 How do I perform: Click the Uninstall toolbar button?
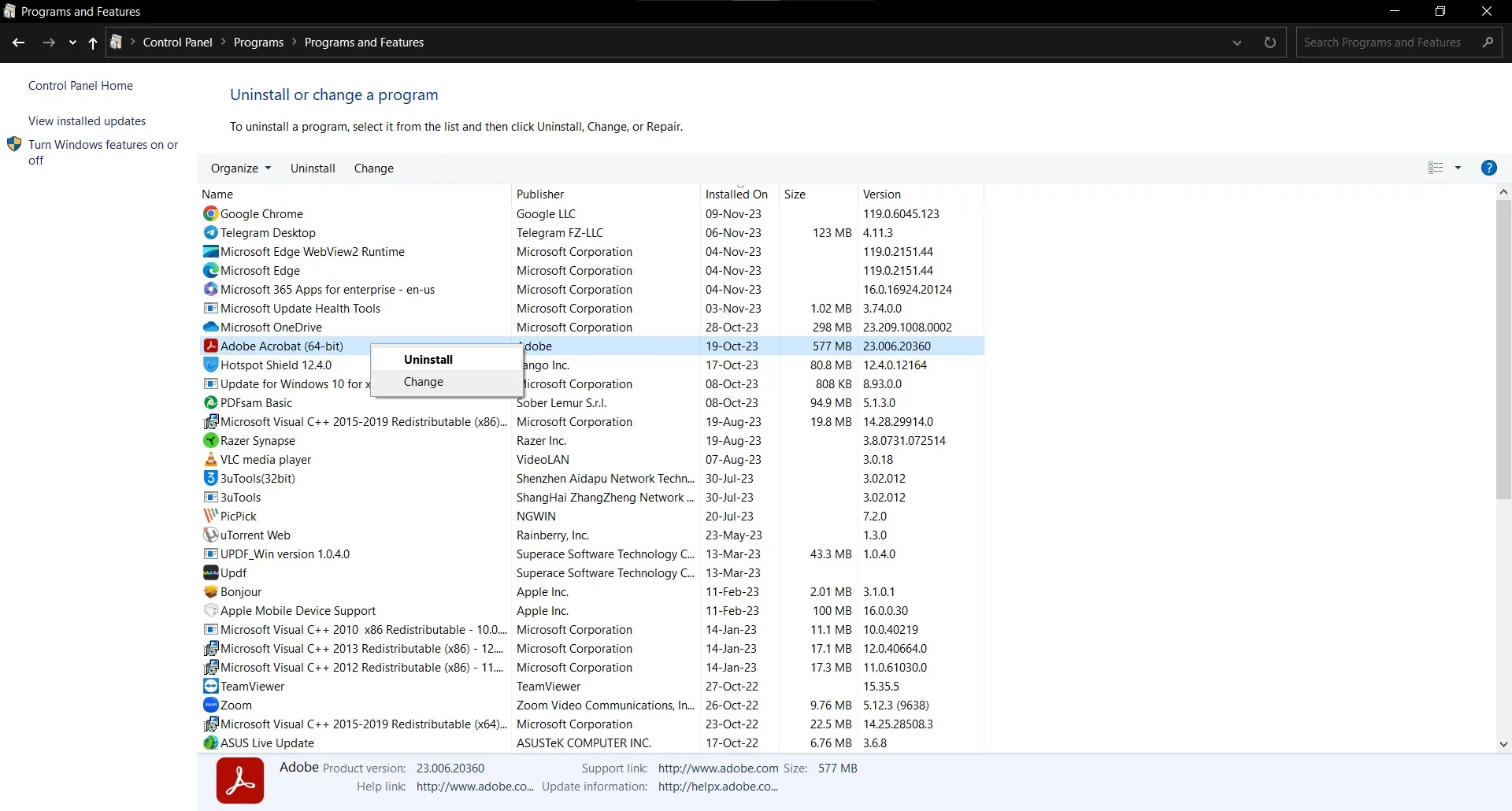pyautogui.click(x=313, y=168)
